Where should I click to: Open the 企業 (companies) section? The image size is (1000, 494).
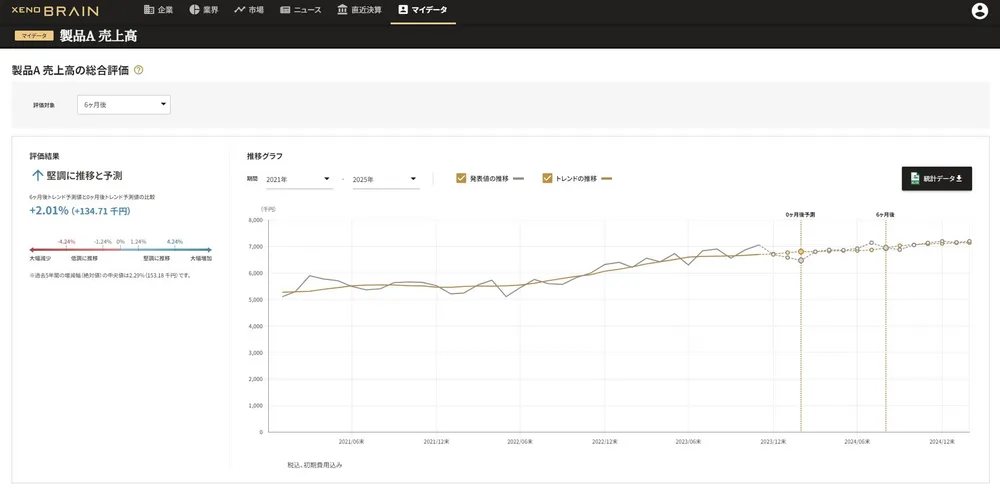(158, 10)
